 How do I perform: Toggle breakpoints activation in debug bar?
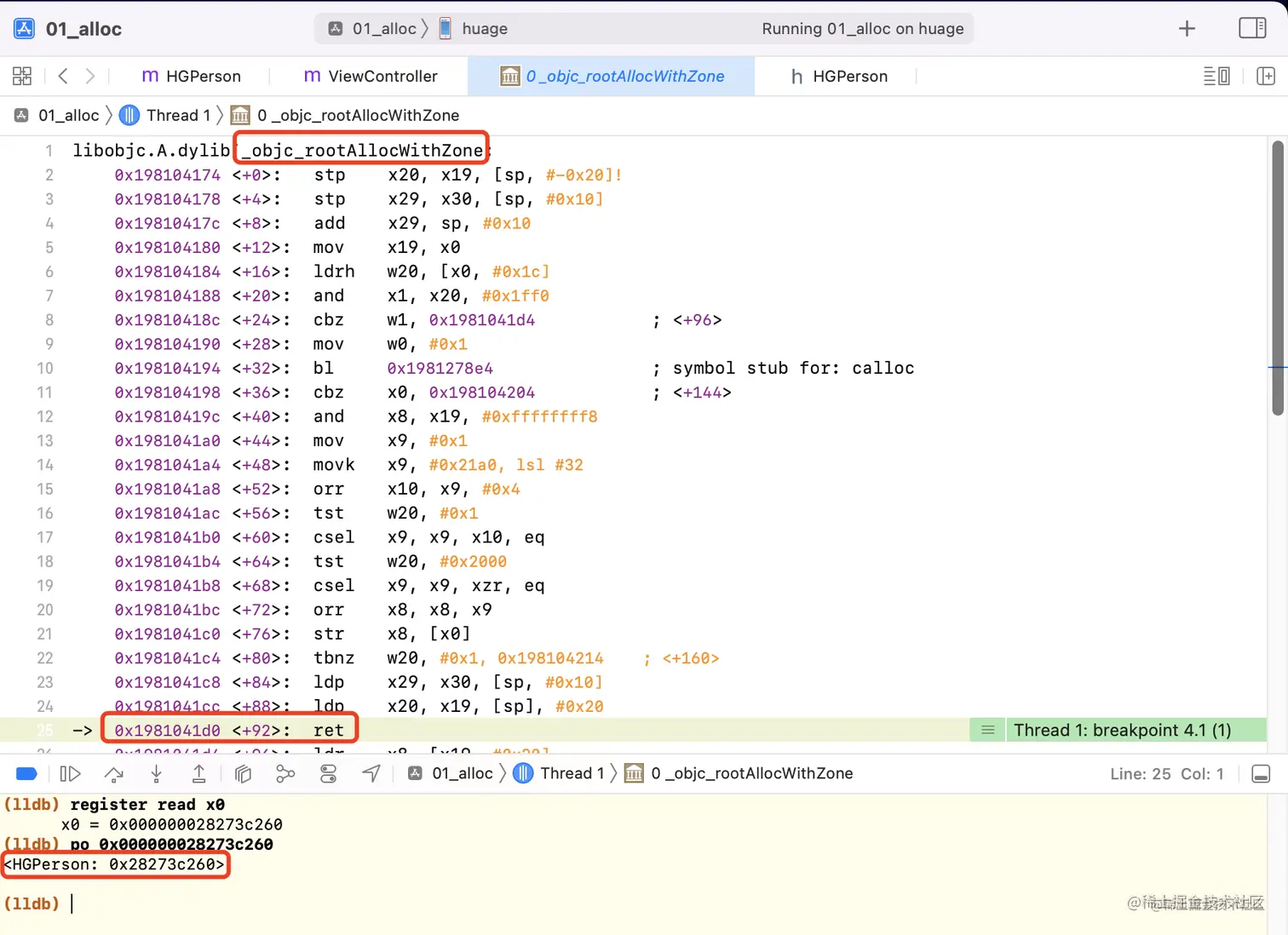pos(27,774)
